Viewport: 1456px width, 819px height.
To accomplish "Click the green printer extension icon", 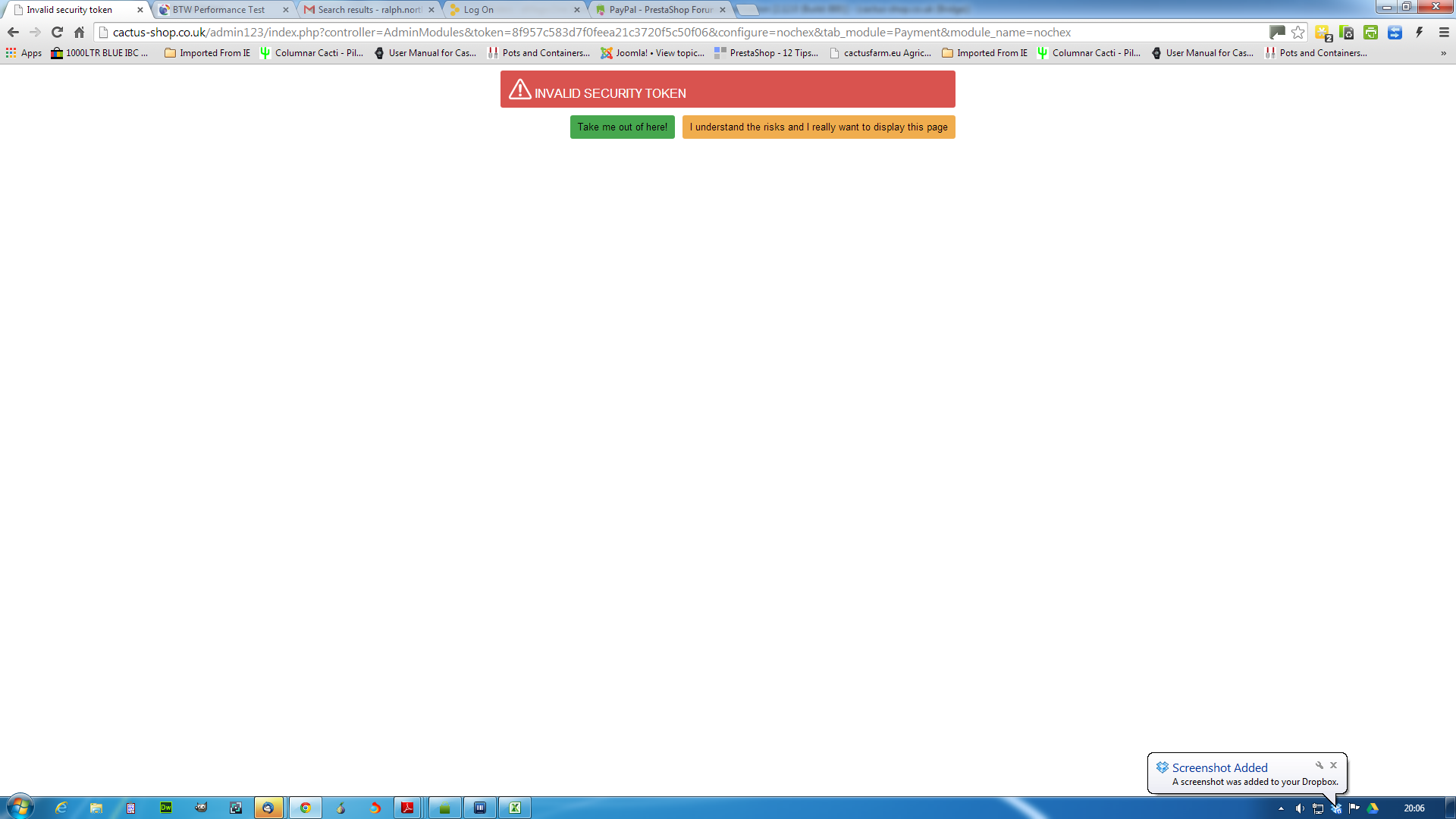I will point(1370,33).
